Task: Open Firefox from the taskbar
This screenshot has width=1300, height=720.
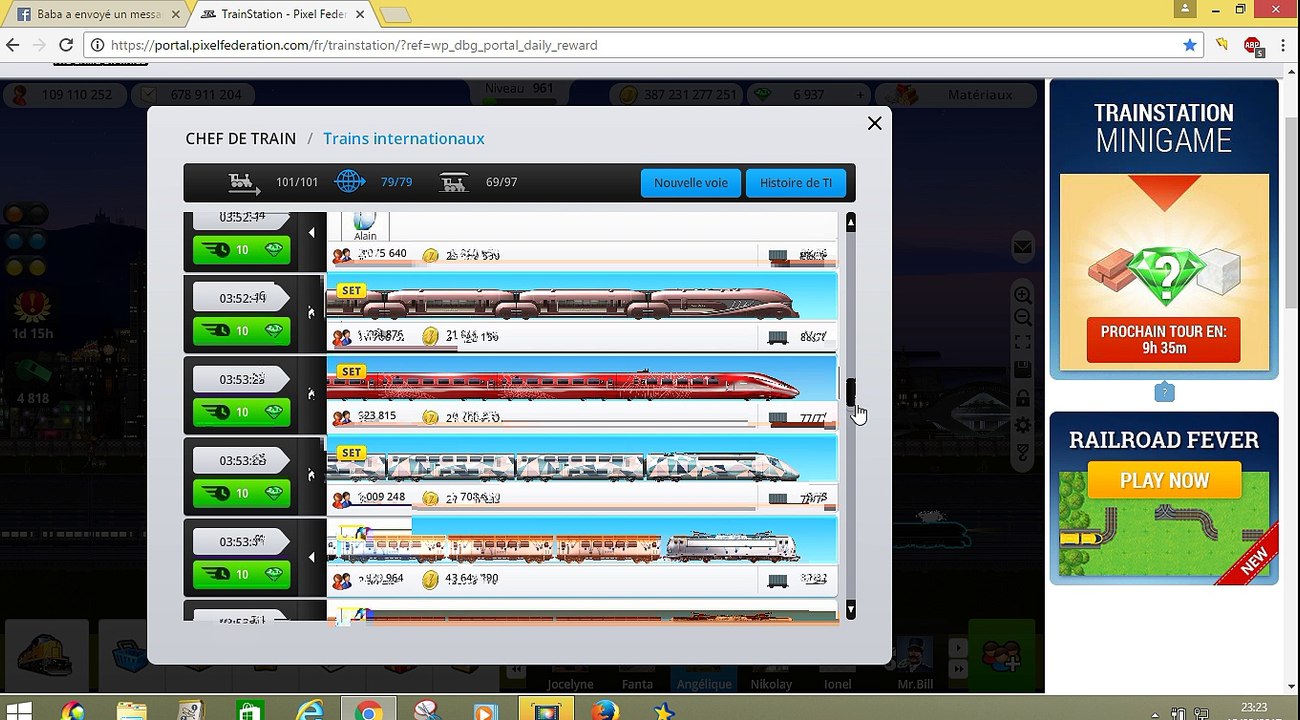Action: click(x=604, y=712)
